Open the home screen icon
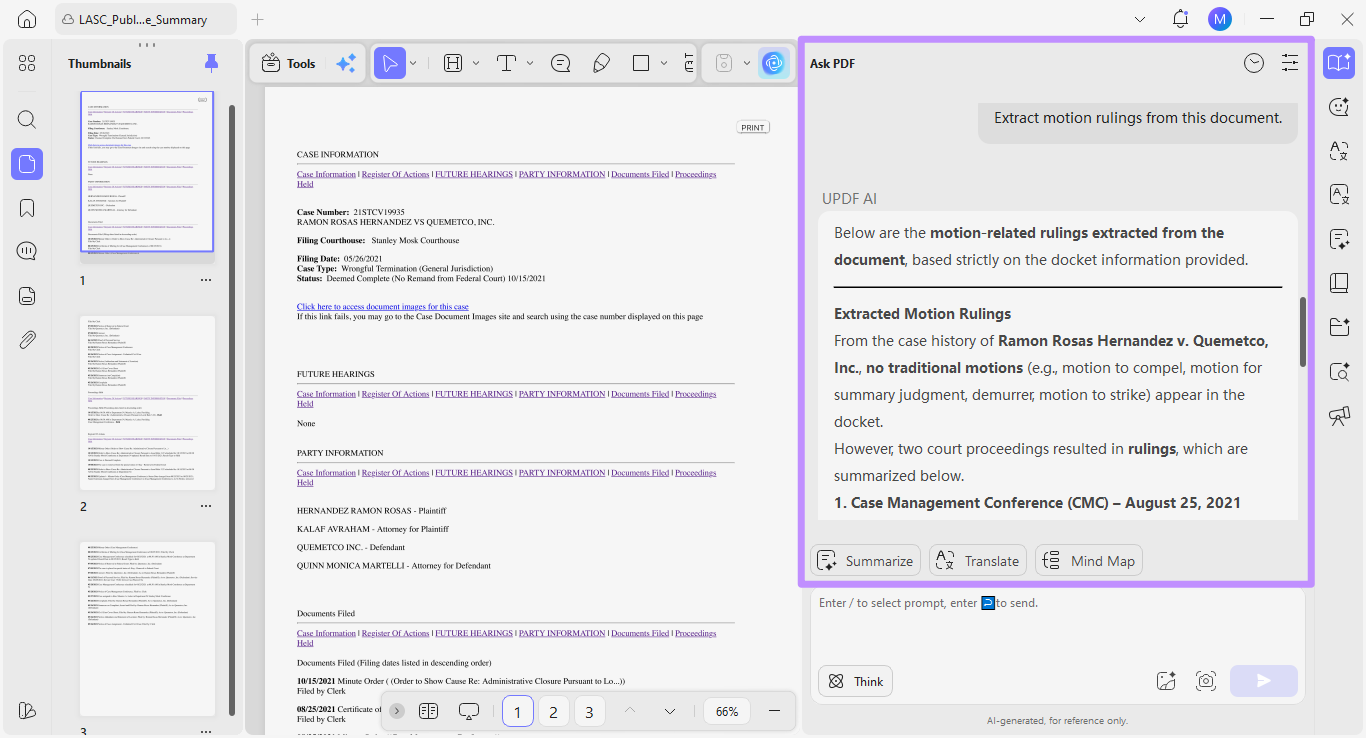 coord(27,19)
